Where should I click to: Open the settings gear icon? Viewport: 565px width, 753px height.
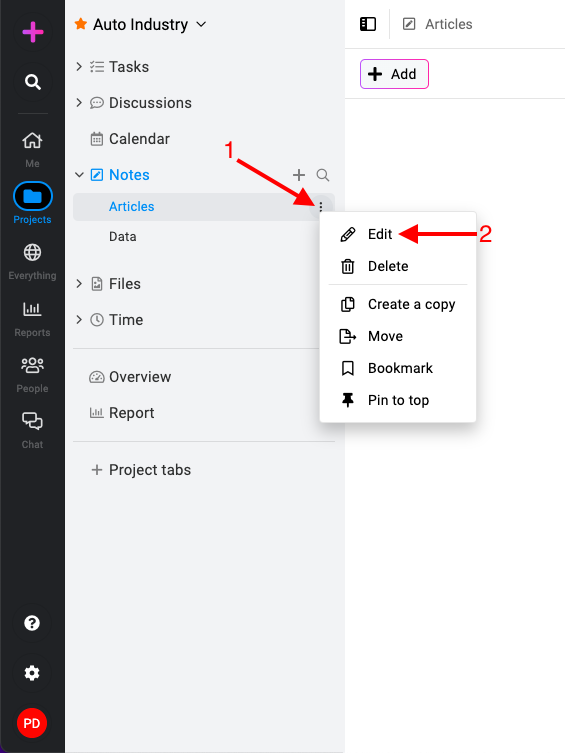(x=32, y=673)
